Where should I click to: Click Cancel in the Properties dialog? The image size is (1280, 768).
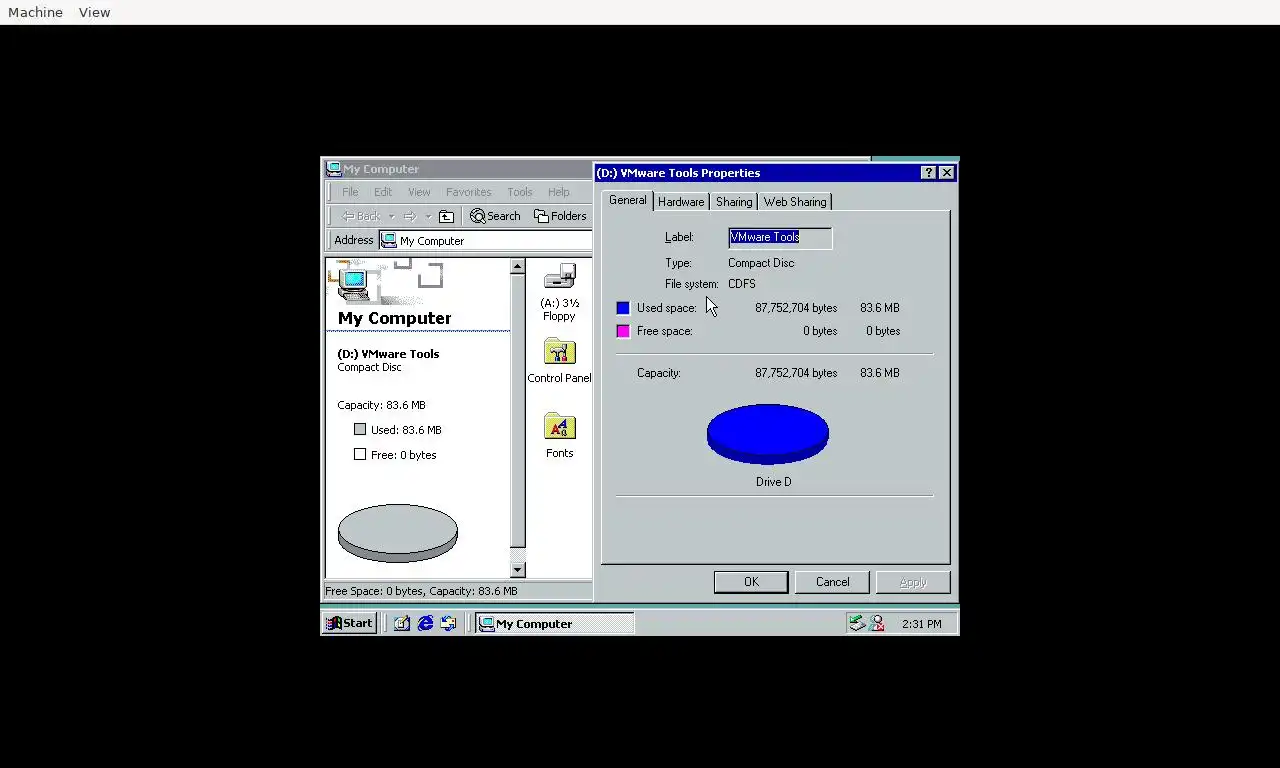pos(832,582)
